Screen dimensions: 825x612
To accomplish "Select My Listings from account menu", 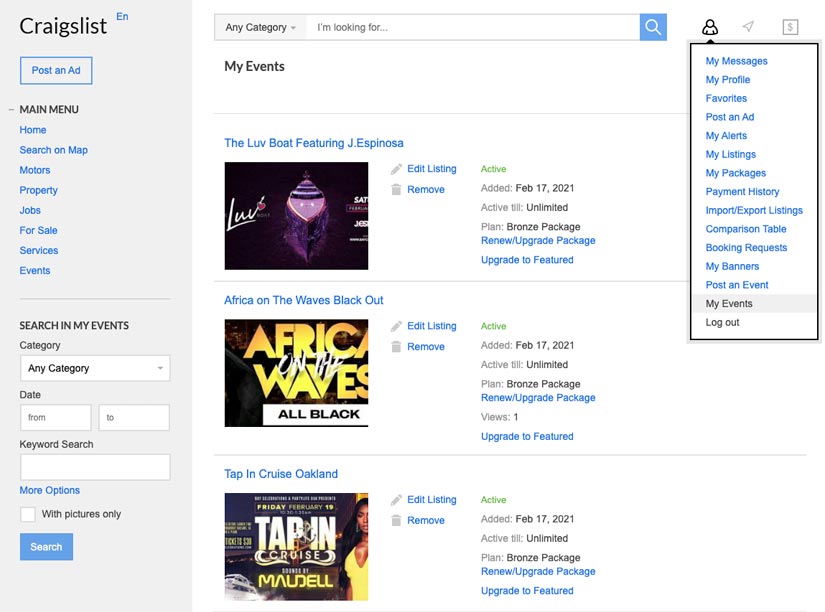I will point(730,154).
